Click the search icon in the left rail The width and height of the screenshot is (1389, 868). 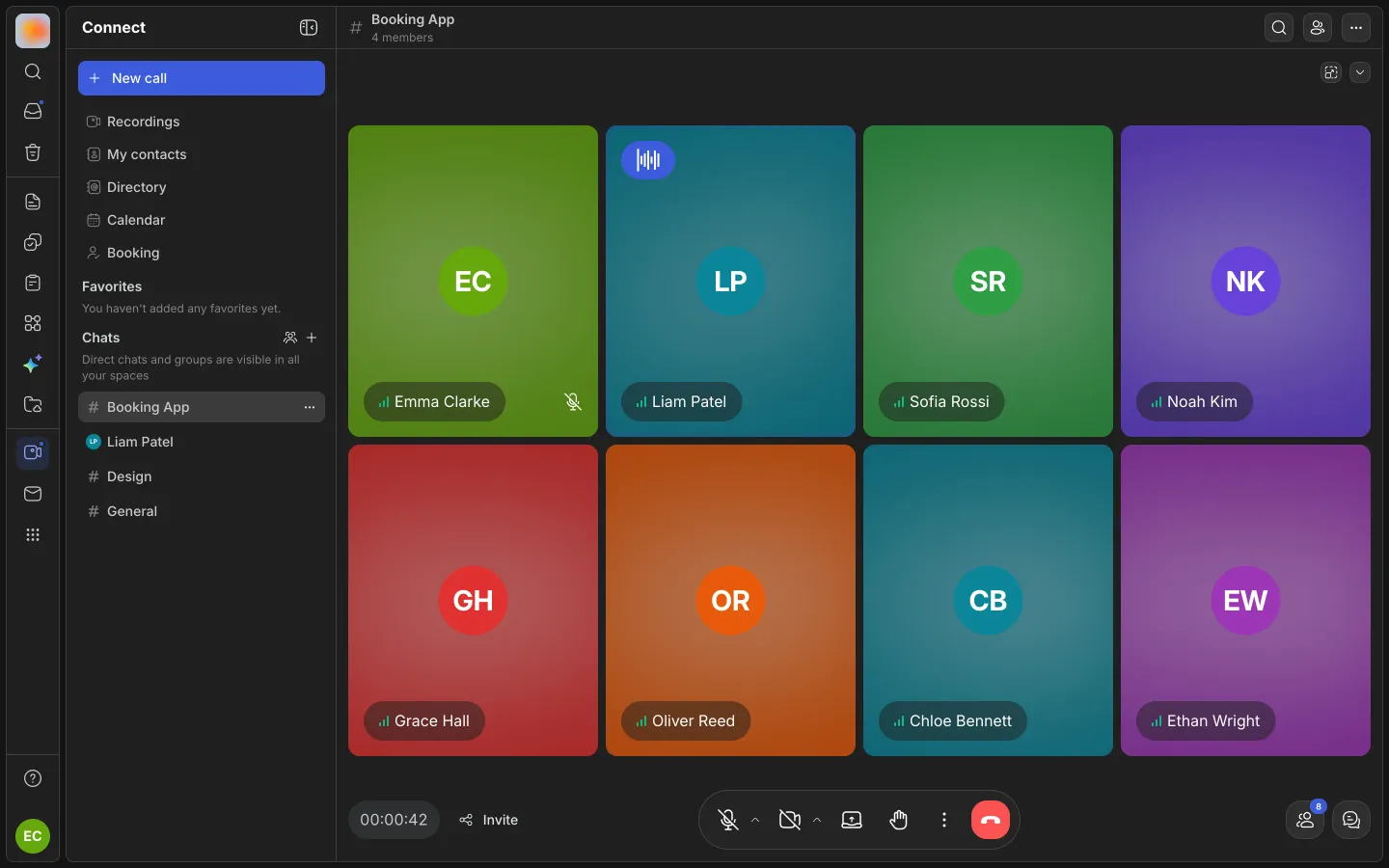pyautogui.click(x=33, y=71)
